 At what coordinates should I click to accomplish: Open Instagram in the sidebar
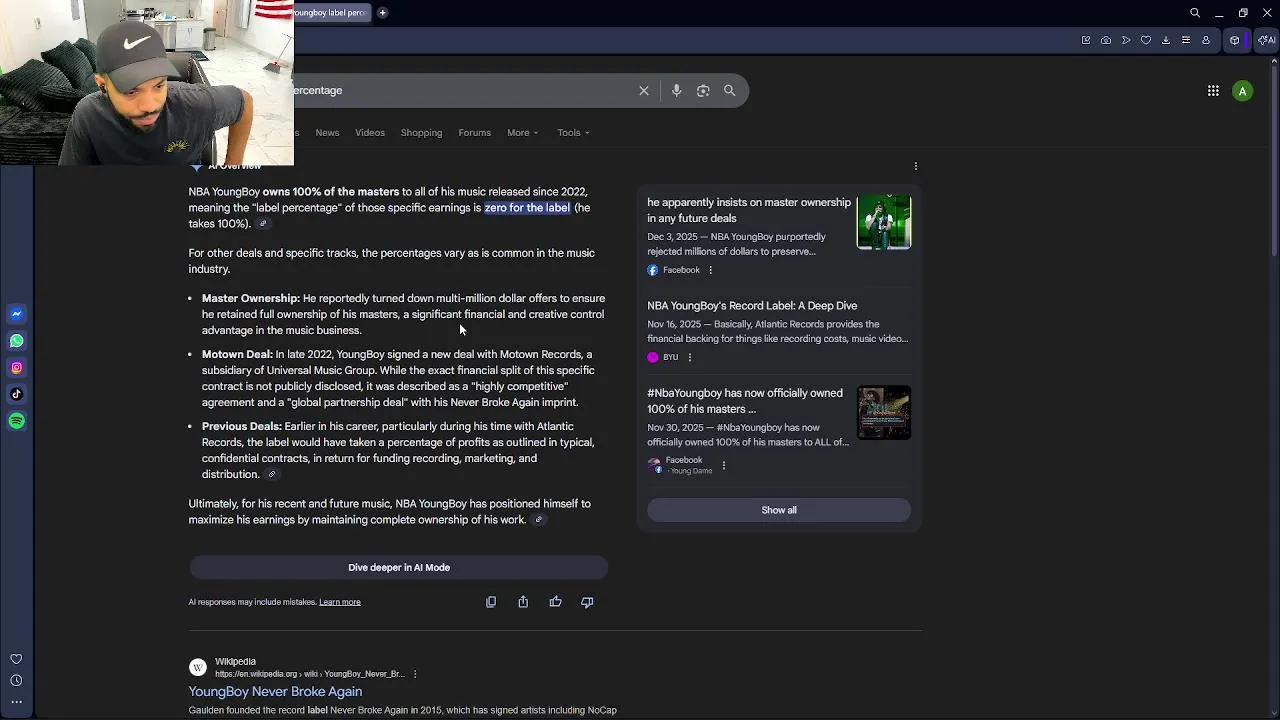pos(16,368)
